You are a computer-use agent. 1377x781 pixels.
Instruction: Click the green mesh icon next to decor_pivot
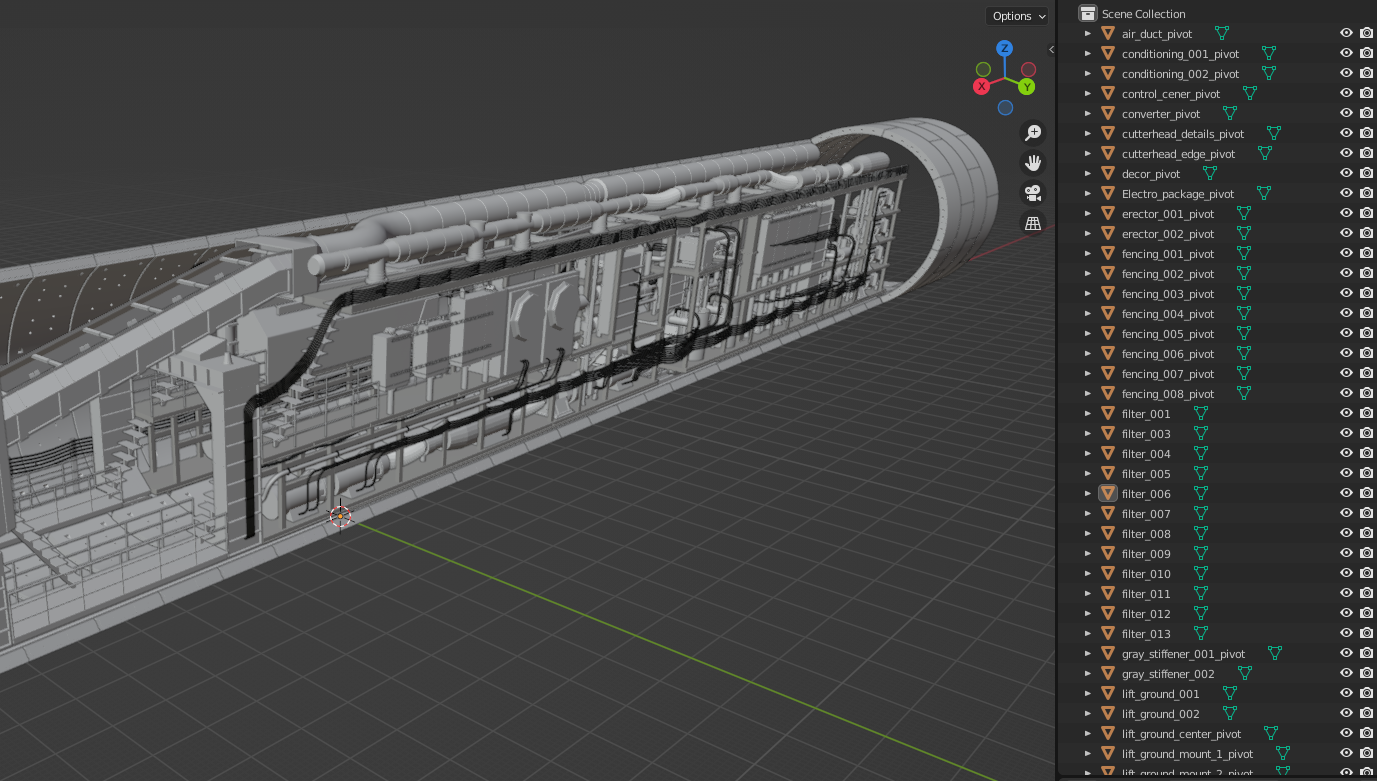click(x=1210, y=172)
